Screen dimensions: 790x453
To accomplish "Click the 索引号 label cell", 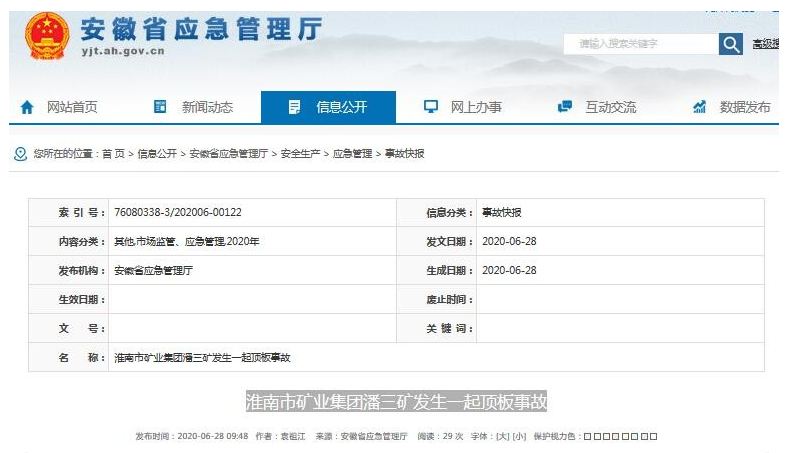I will (69, 213).
